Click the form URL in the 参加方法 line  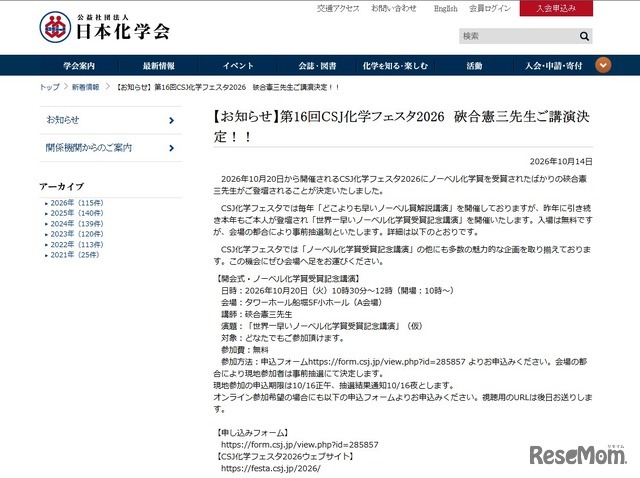pyautogui.click(x=387, y=362)
